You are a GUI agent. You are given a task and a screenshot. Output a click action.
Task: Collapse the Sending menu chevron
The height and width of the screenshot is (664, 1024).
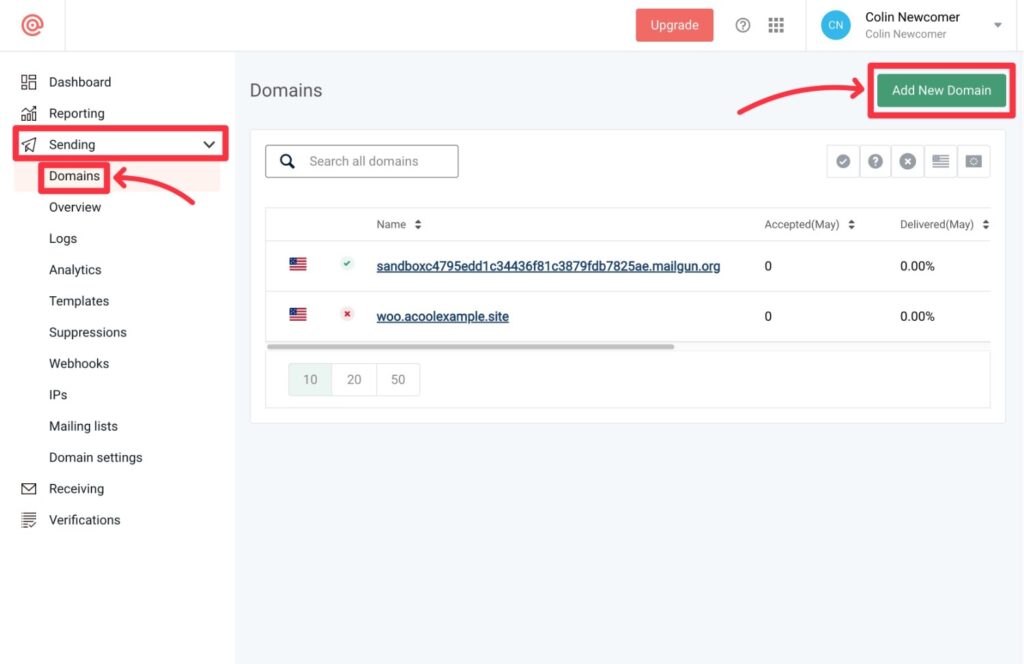click(209, 145)
